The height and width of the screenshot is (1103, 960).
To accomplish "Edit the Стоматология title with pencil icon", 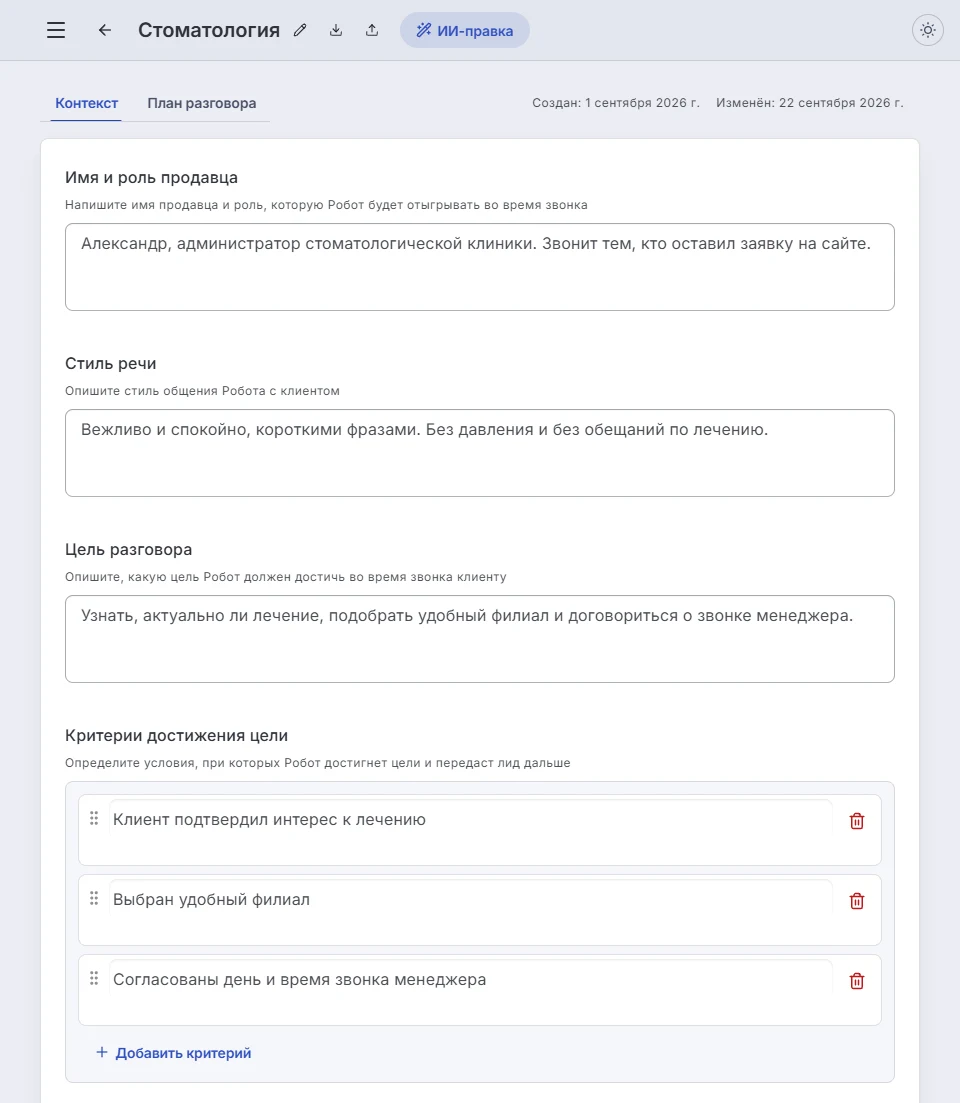I will tap(300, 30).
